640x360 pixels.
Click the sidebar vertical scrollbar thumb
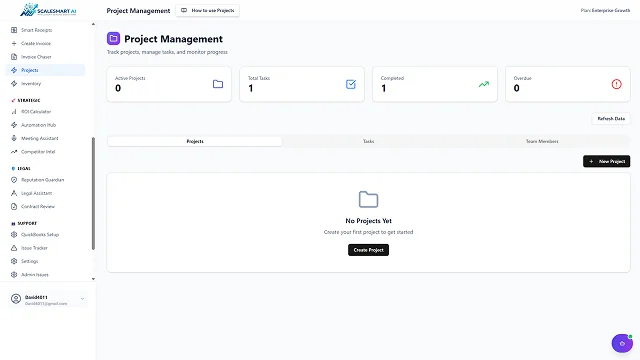pos(93,193)
